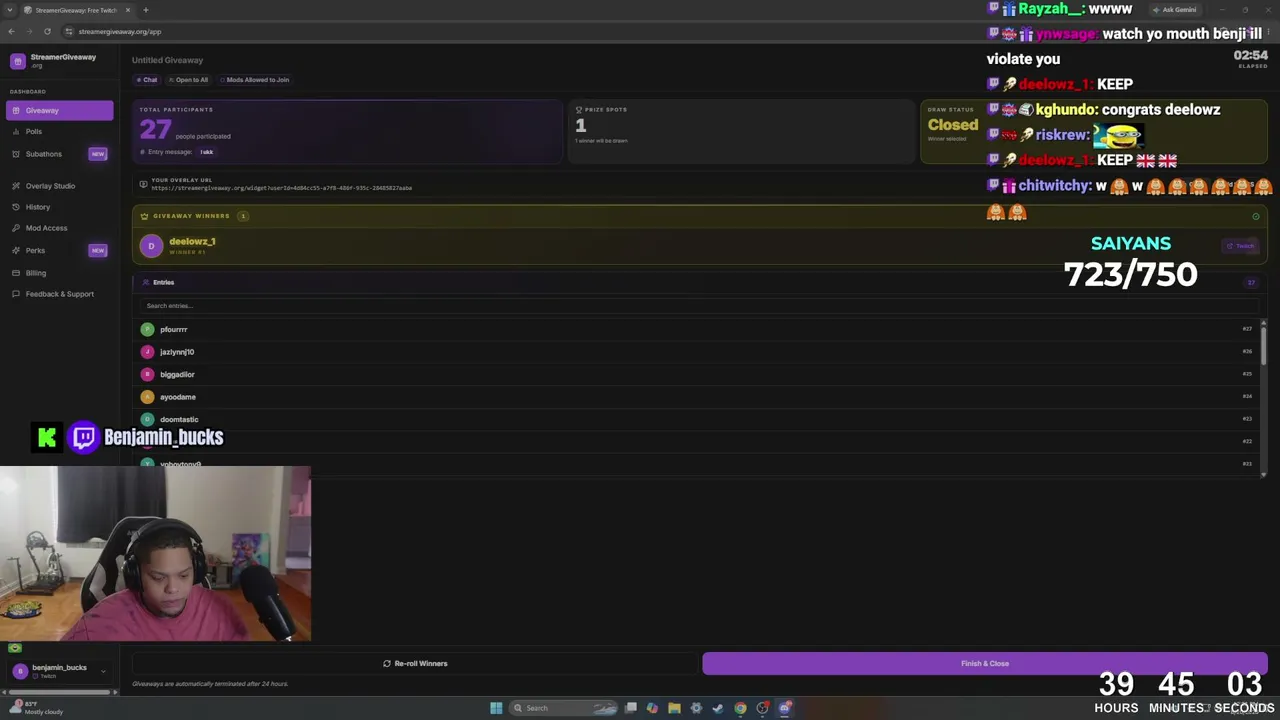
Task: Open the weather widget on taskbar
Action: [x=36, y=708]
